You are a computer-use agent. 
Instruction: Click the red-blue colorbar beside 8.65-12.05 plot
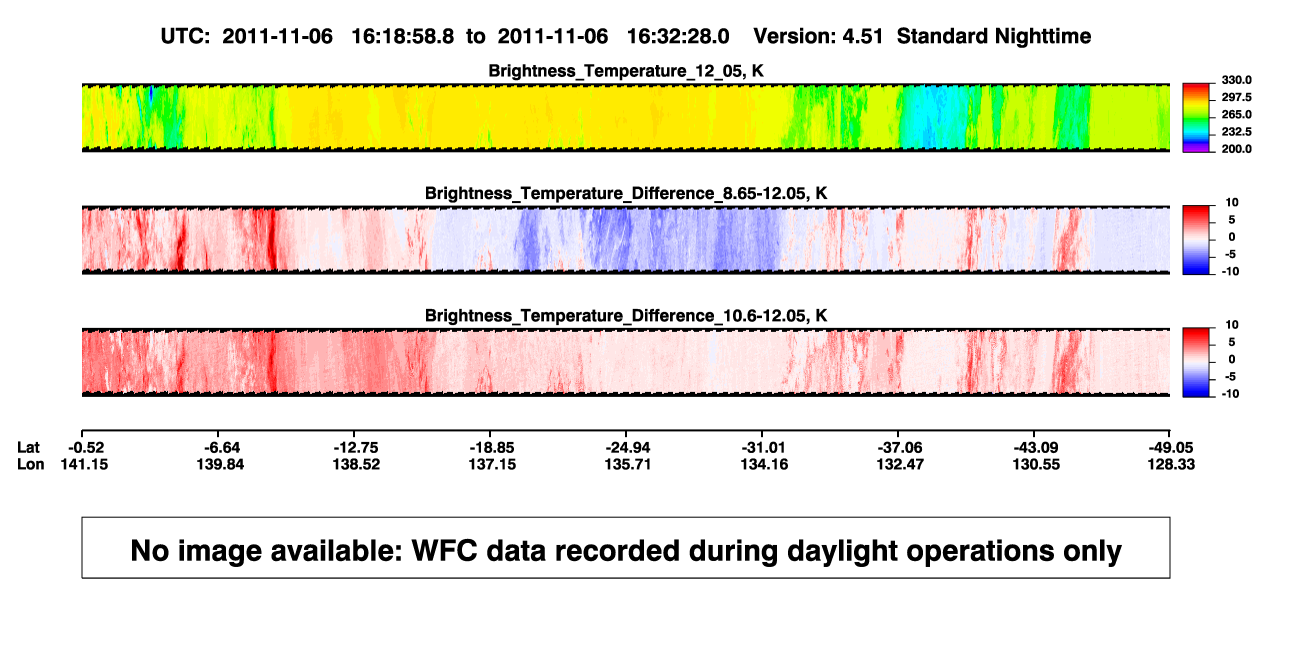(1197, 241)
